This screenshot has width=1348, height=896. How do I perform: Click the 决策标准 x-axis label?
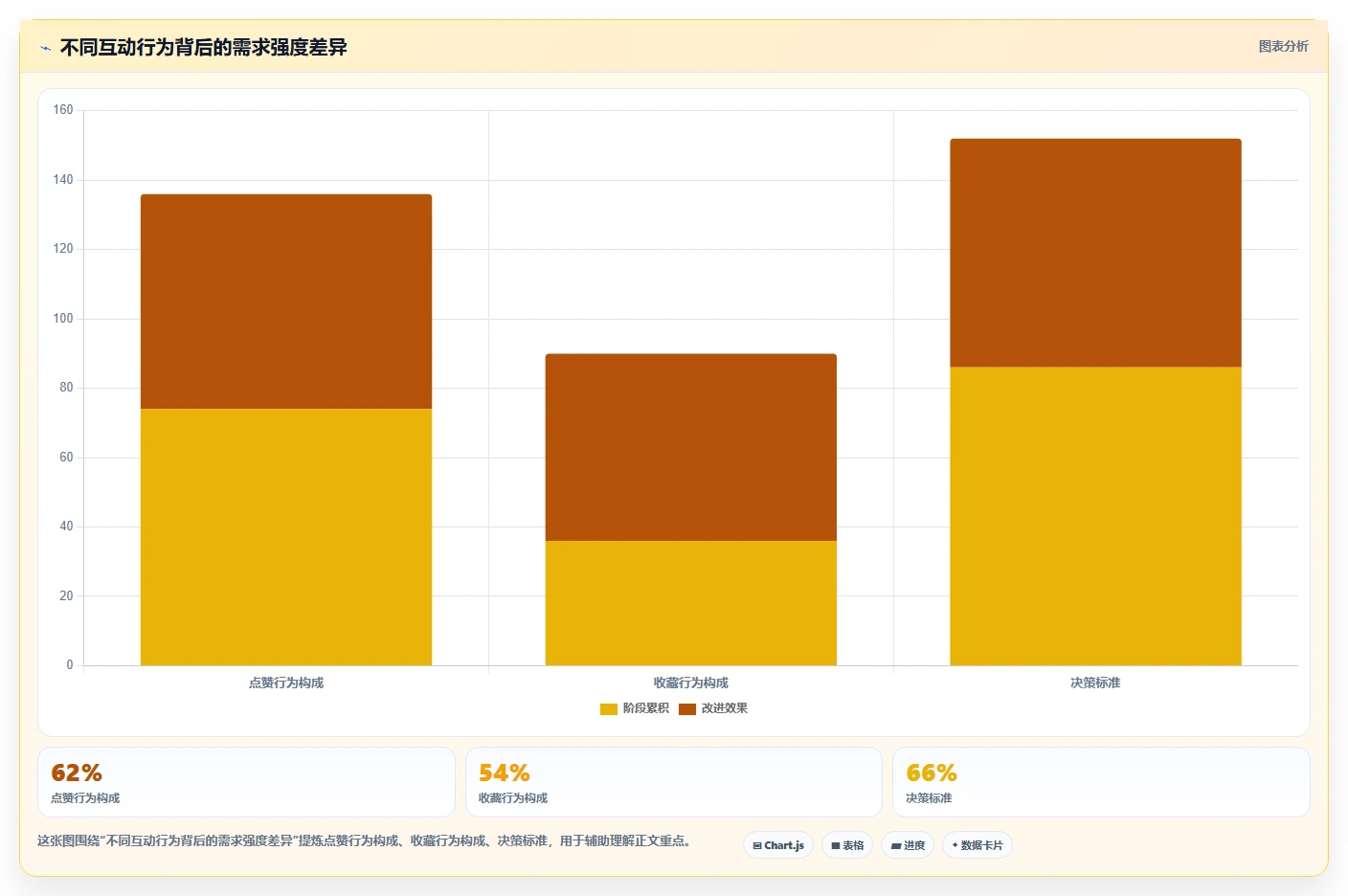tap(1095, 683)
